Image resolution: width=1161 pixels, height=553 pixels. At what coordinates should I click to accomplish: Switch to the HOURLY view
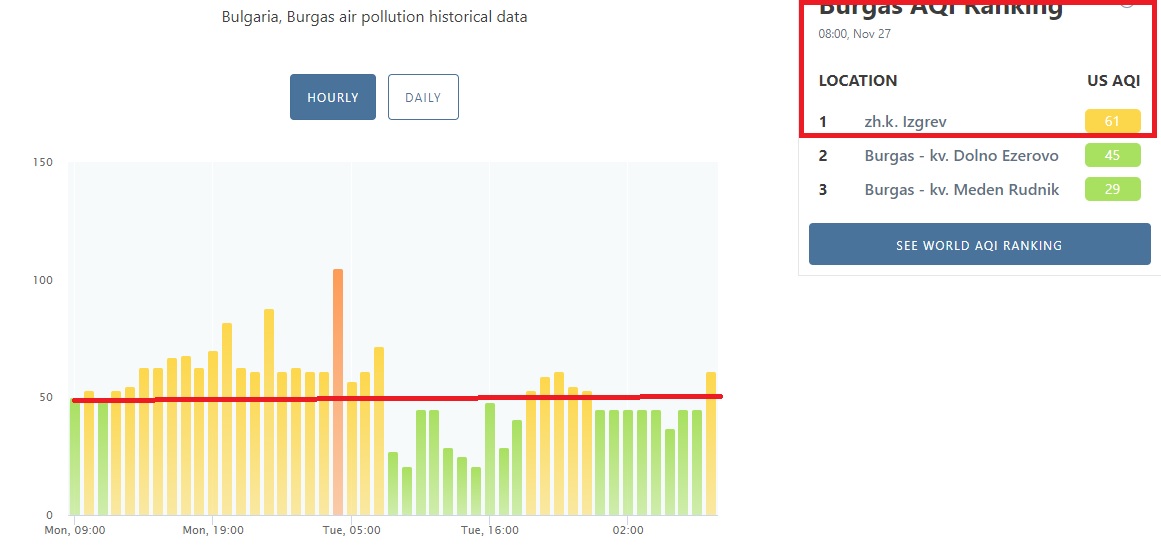pyautogui.click(x=332, y=97)
